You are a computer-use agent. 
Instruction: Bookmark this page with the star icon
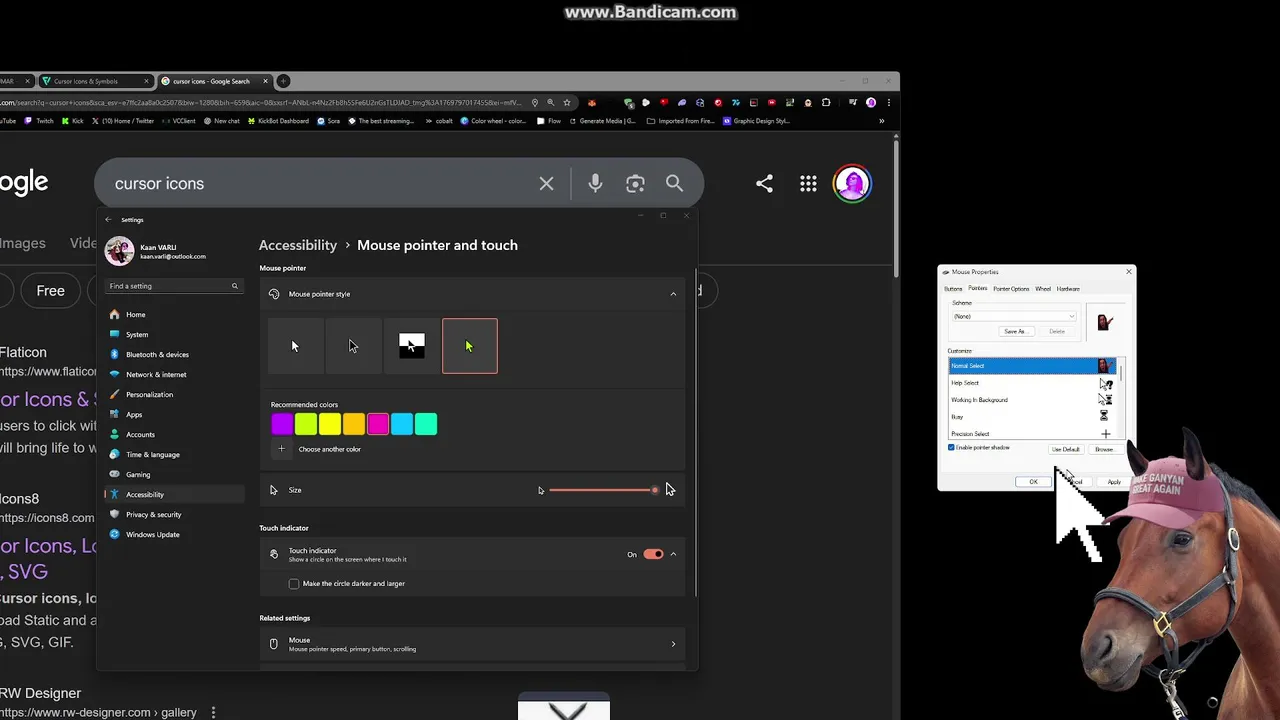[x=567, y=102]
